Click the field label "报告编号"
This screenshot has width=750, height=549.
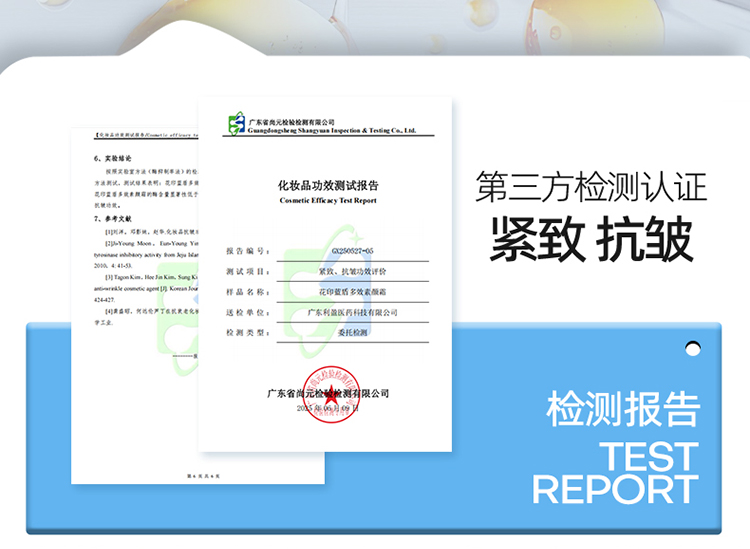[x=246, y=251]
